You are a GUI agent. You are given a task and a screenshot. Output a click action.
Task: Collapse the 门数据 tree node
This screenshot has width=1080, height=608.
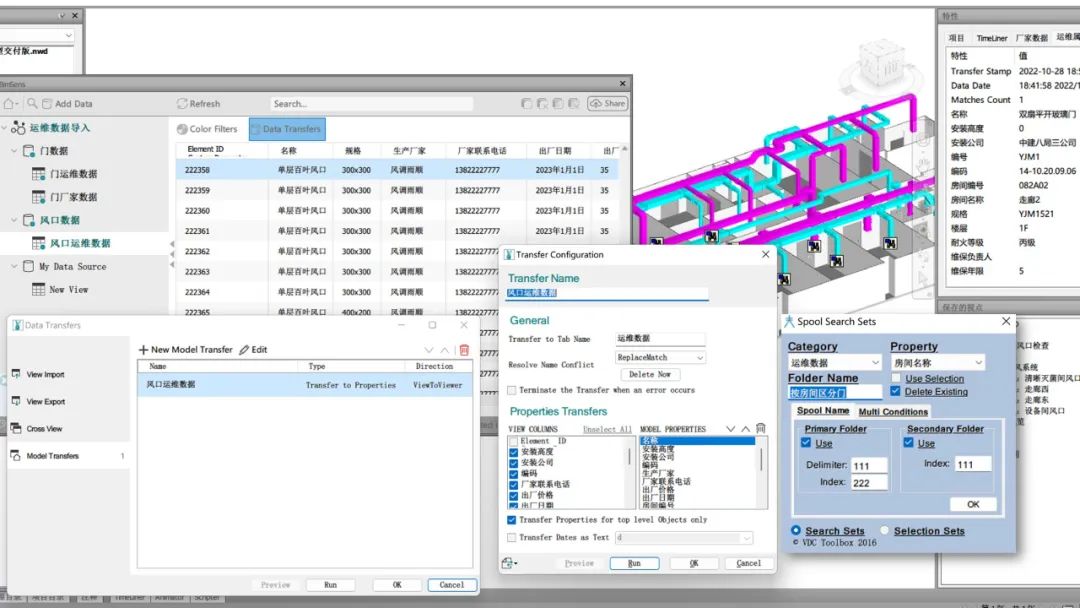[x=13, y=151]
